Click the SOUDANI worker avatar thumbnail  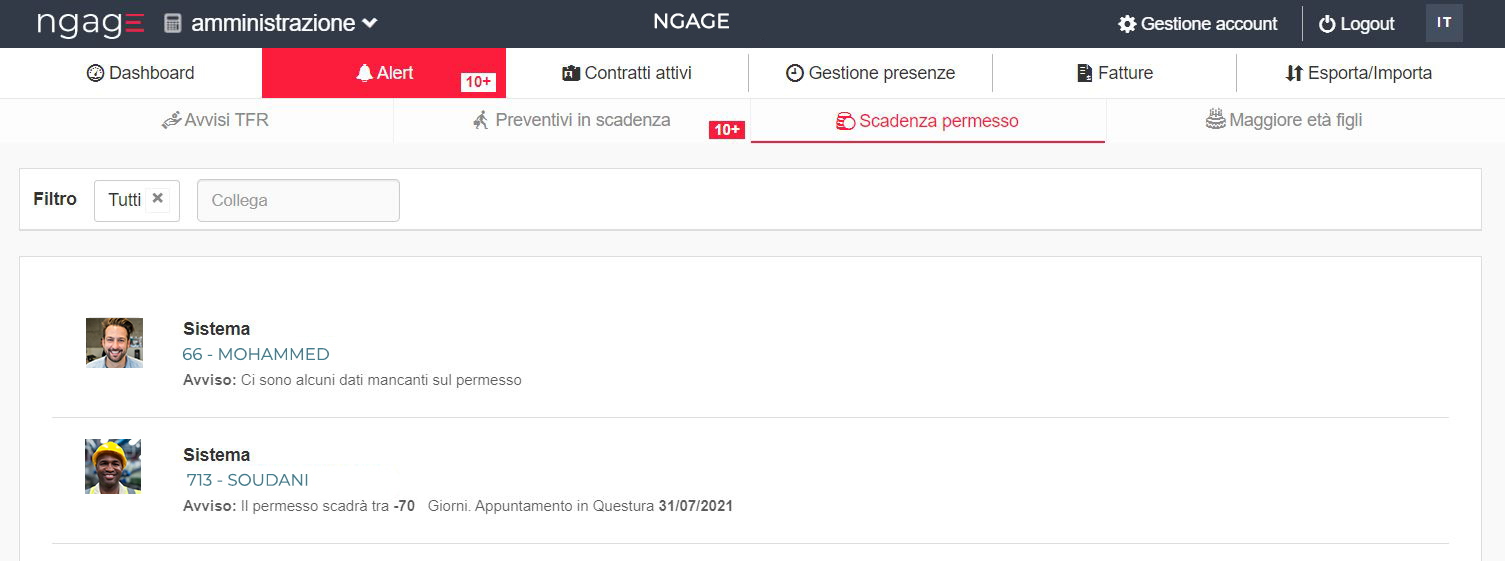(x=113, y=467)
